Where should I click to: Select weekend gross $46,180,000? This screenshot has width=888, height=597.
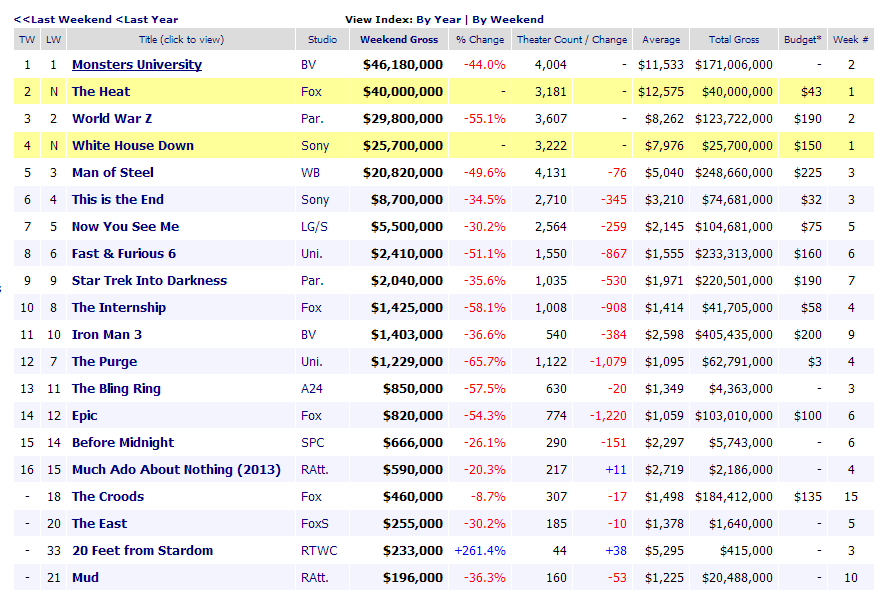pos(403,65)
